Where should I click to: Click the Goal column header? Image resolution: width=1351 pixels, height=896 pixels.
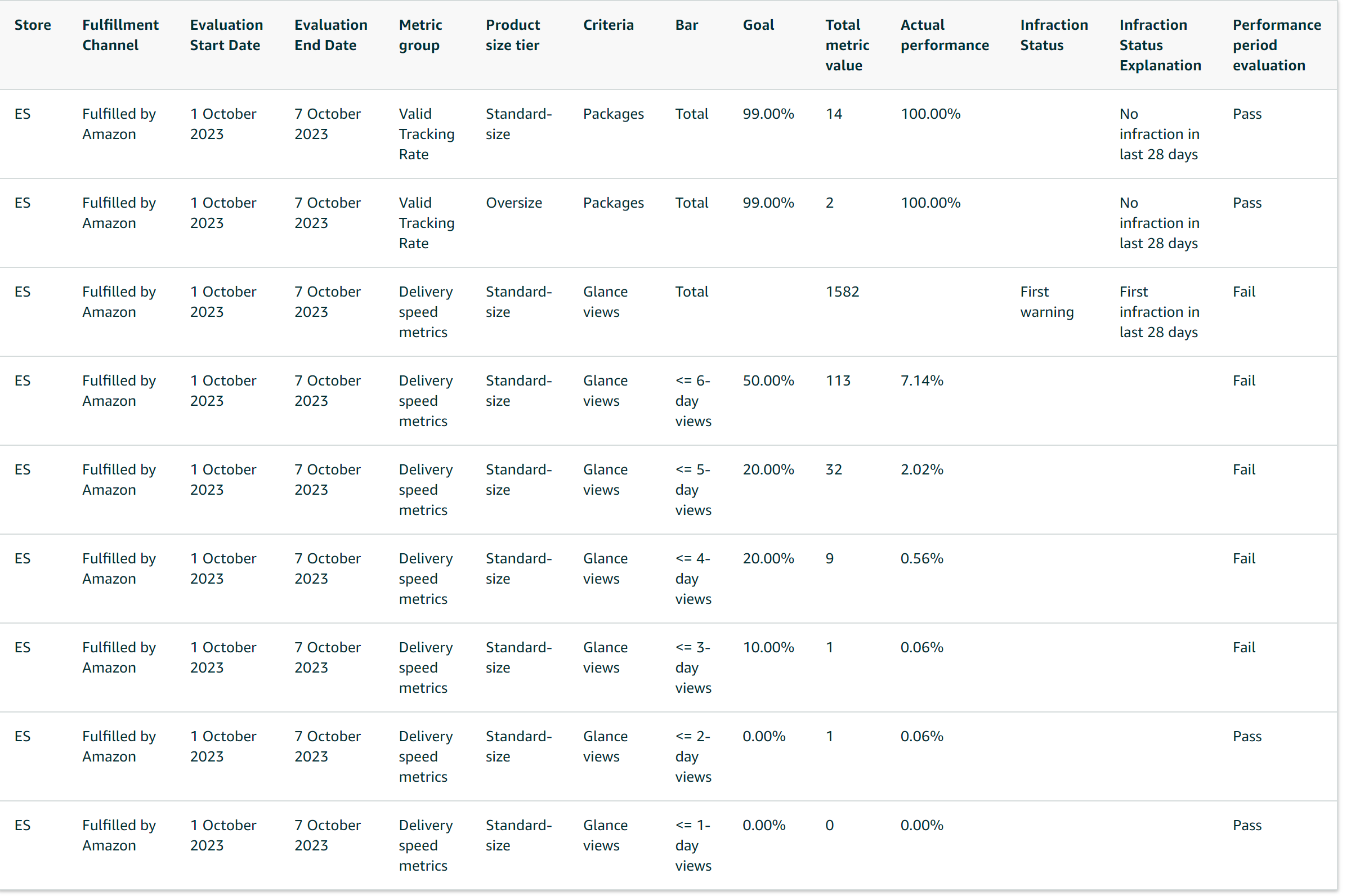point(758,25)
